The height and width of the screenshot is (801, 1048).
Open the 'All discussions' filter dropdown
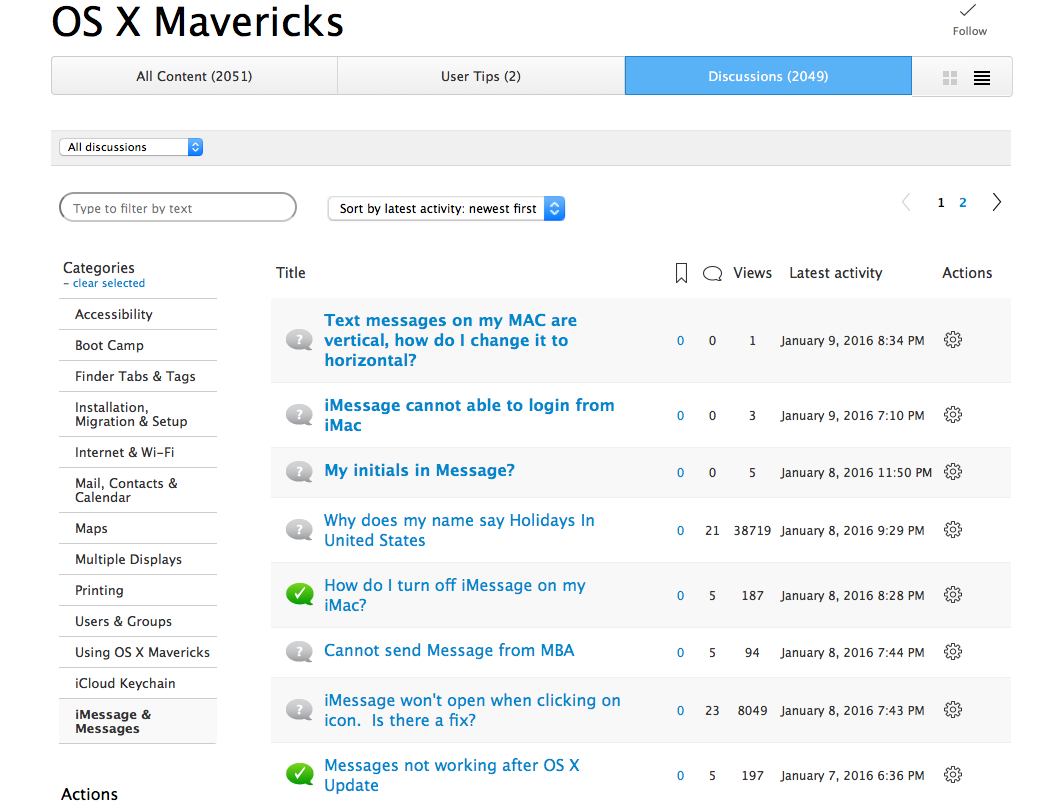131,147
